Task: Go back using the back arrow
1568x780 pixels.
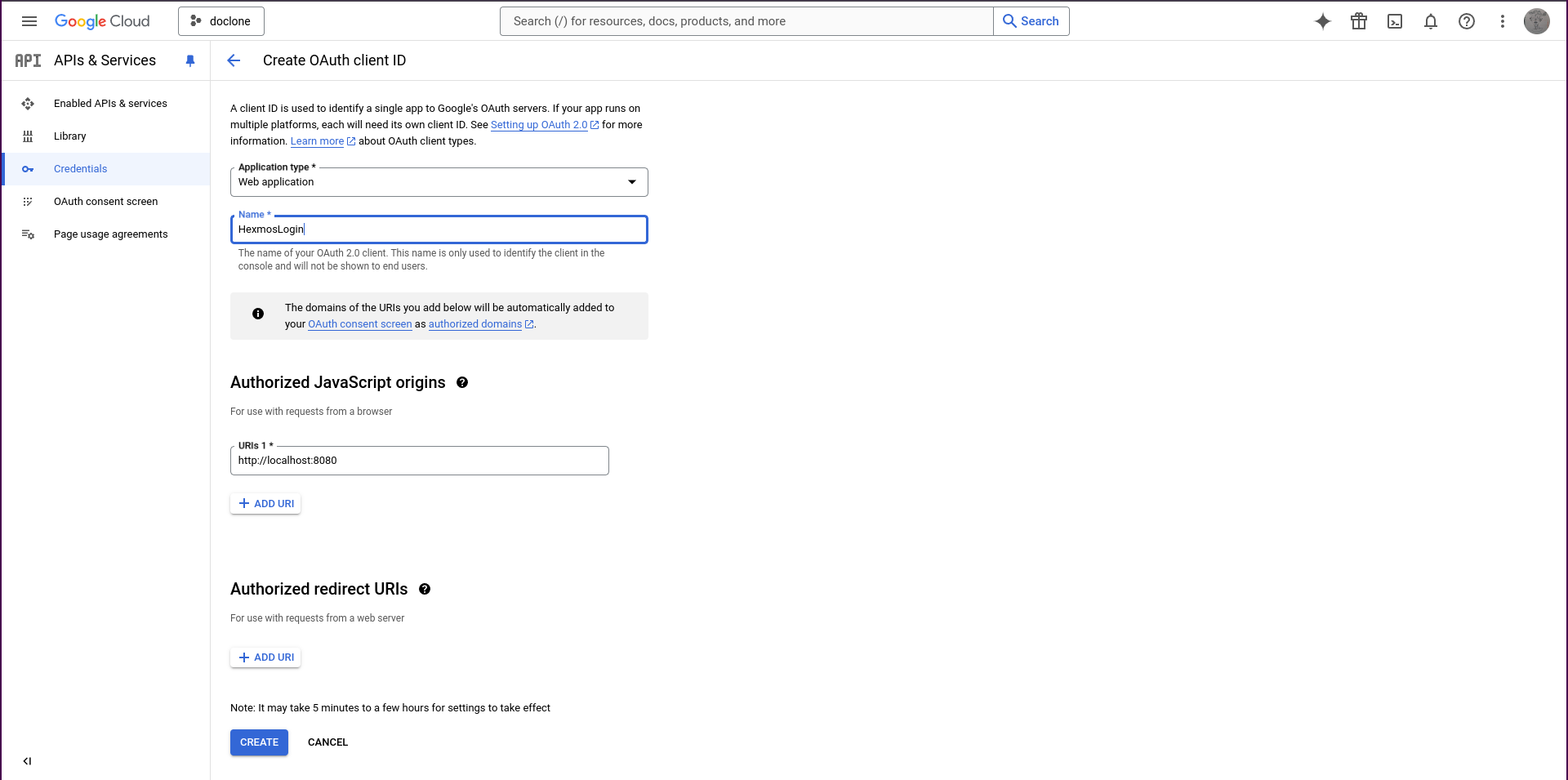Action: pyautogui.click(x=234, y=60)
